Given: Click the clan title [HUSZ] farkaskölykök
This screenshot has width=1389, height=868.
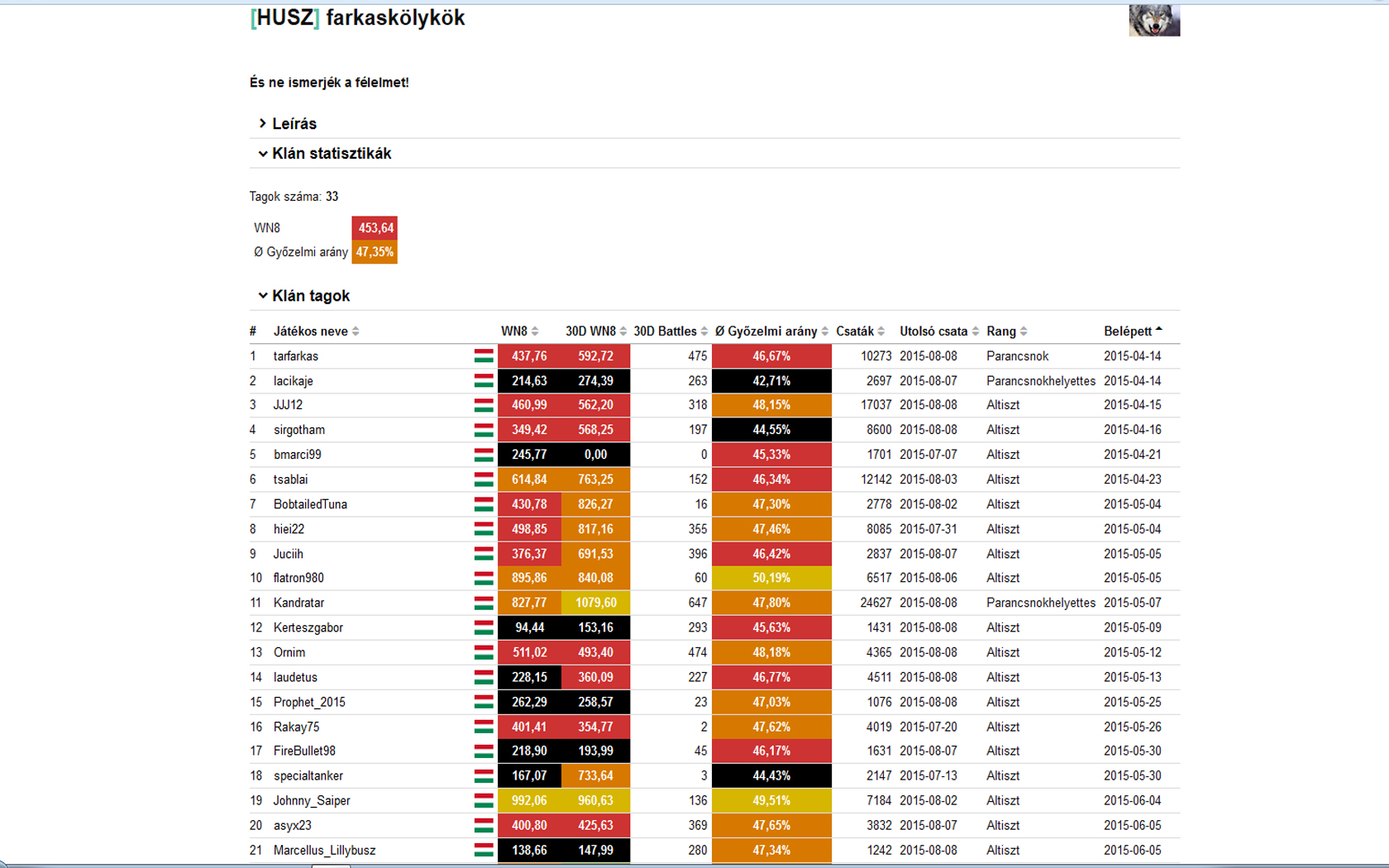Looking at the screenshot, I should click(x=357, y=18).
